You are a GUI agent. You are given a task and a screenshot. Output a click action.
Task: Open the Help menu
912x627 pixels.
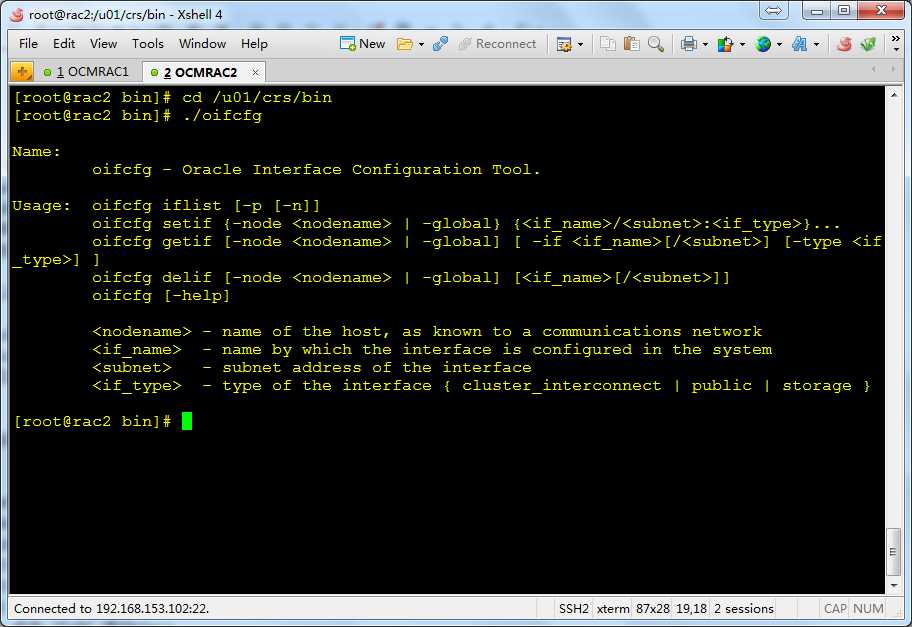pos(254,44)
